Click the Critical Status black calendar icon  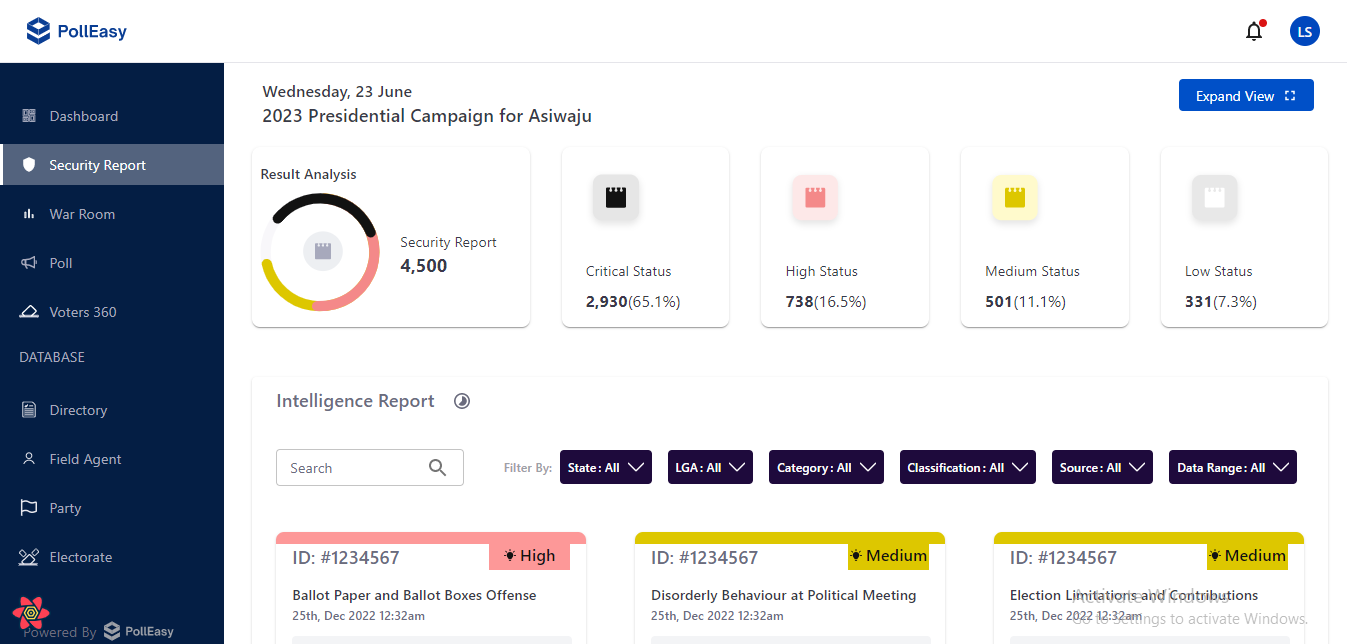pos(615,197)
